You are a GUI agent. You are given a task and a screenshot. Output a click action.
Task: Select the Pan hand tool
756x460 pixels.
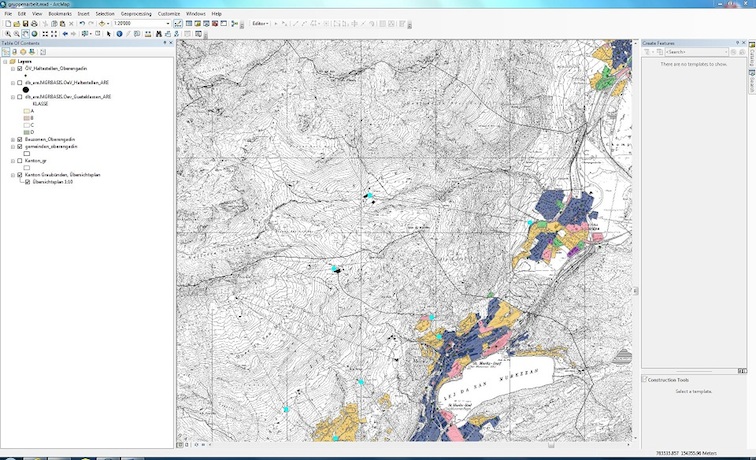(25, 33)
